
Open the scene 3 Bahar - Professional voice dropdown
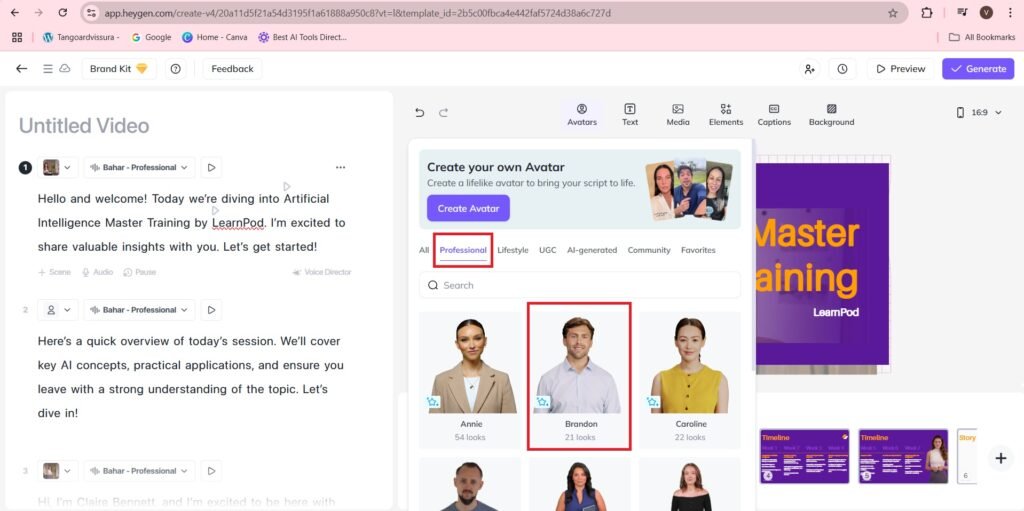(139, 470)
